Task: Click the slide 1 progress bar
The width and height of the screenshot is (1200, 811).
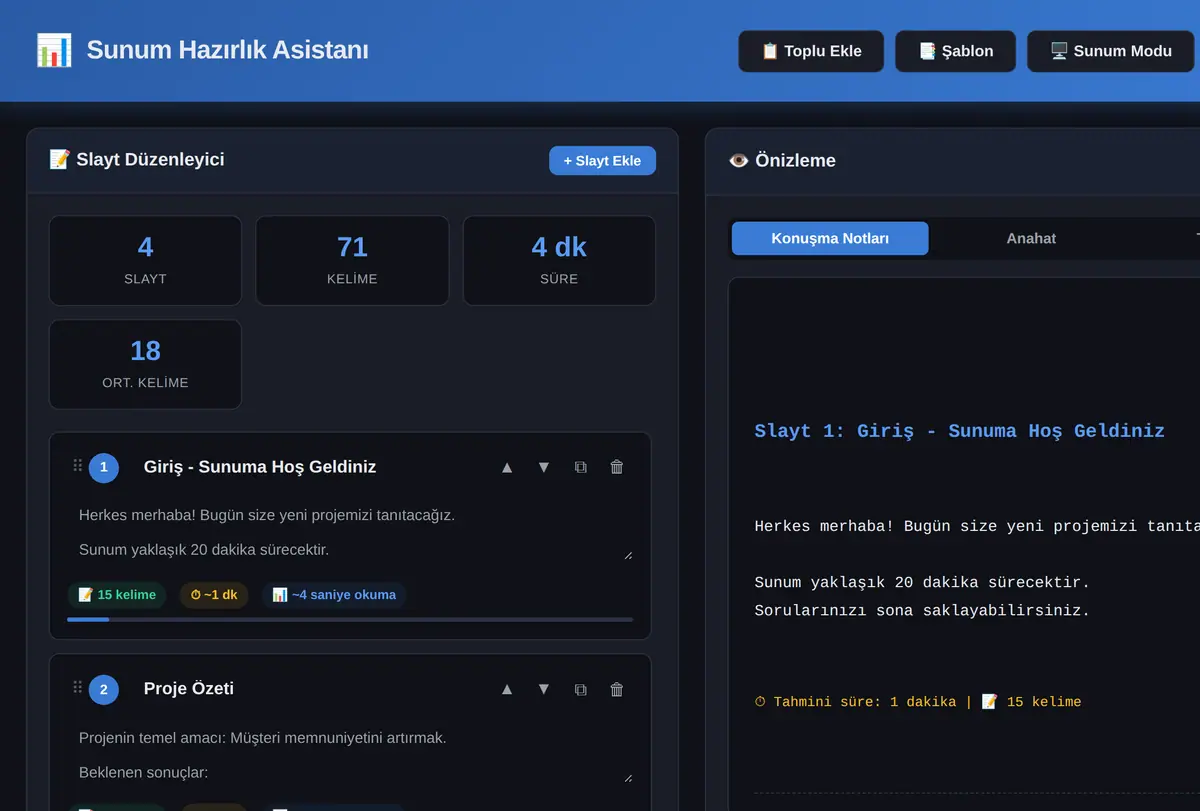Action: click(350, 620)
